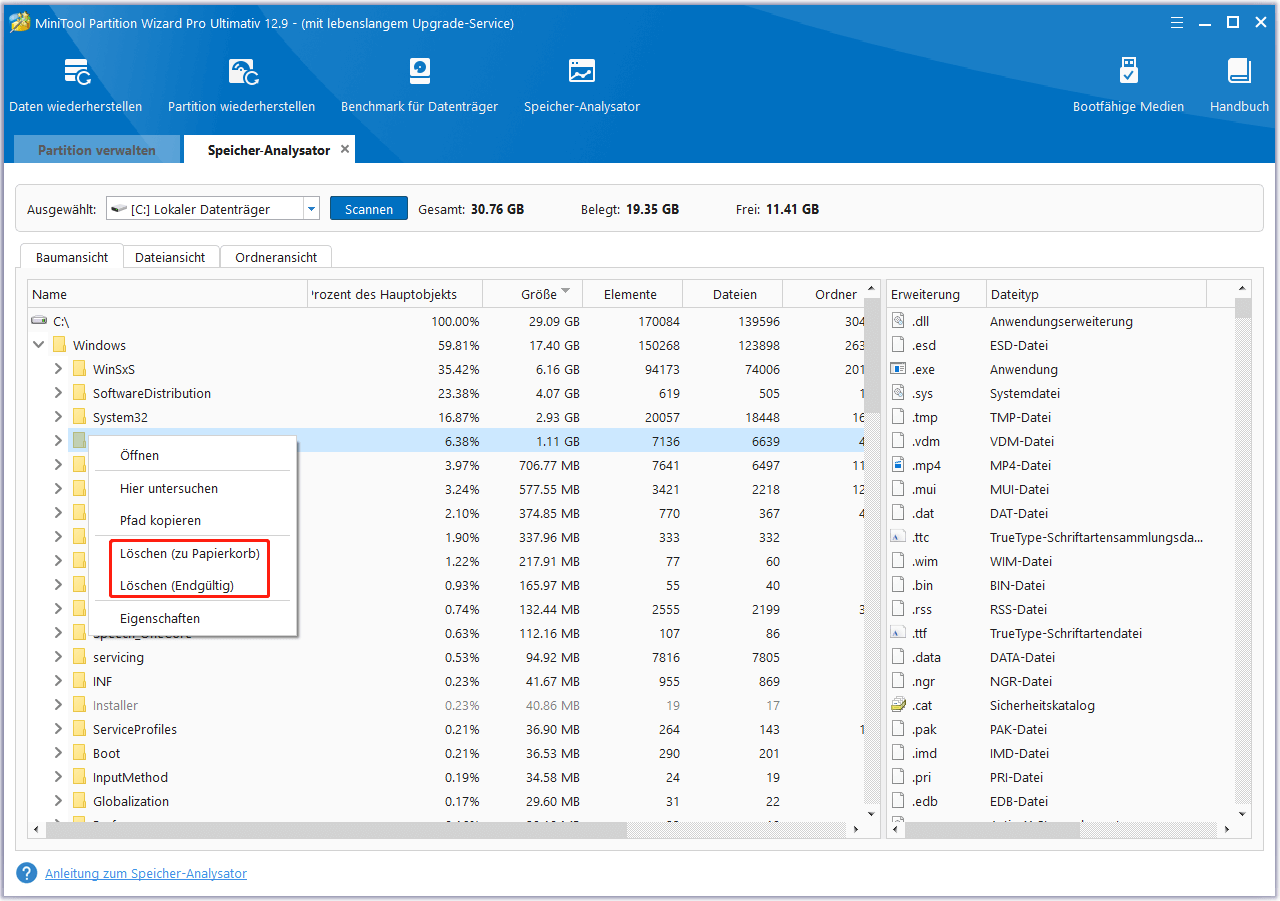
Task: Select the EDB-Datei row
Action: pyautogui.click(x=1061, y=801)
